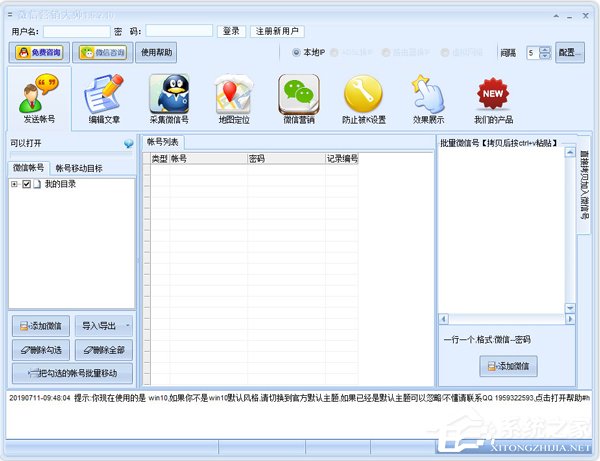Click right arrow of batch textarea horizontal scrollbar
This screenshot has width=600, height=461.
[570, 319]
